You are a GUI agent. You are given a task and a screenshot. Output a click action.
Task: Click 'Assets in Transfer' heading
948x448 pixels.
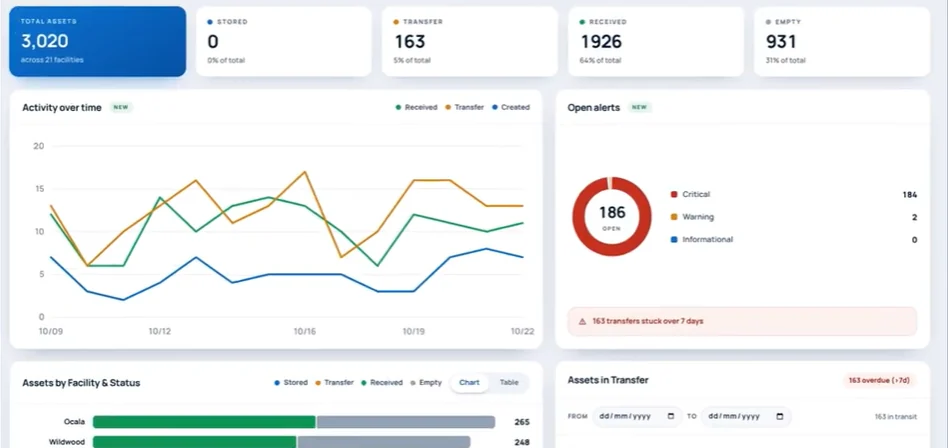[x=608, y=380]
